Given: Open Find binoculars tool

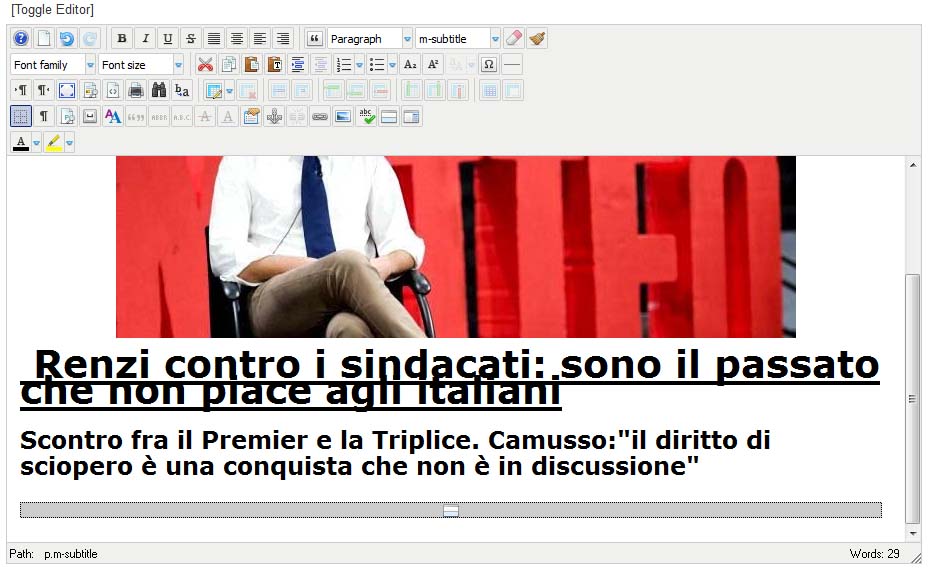Looking at the screenshot, I should 158,91.
